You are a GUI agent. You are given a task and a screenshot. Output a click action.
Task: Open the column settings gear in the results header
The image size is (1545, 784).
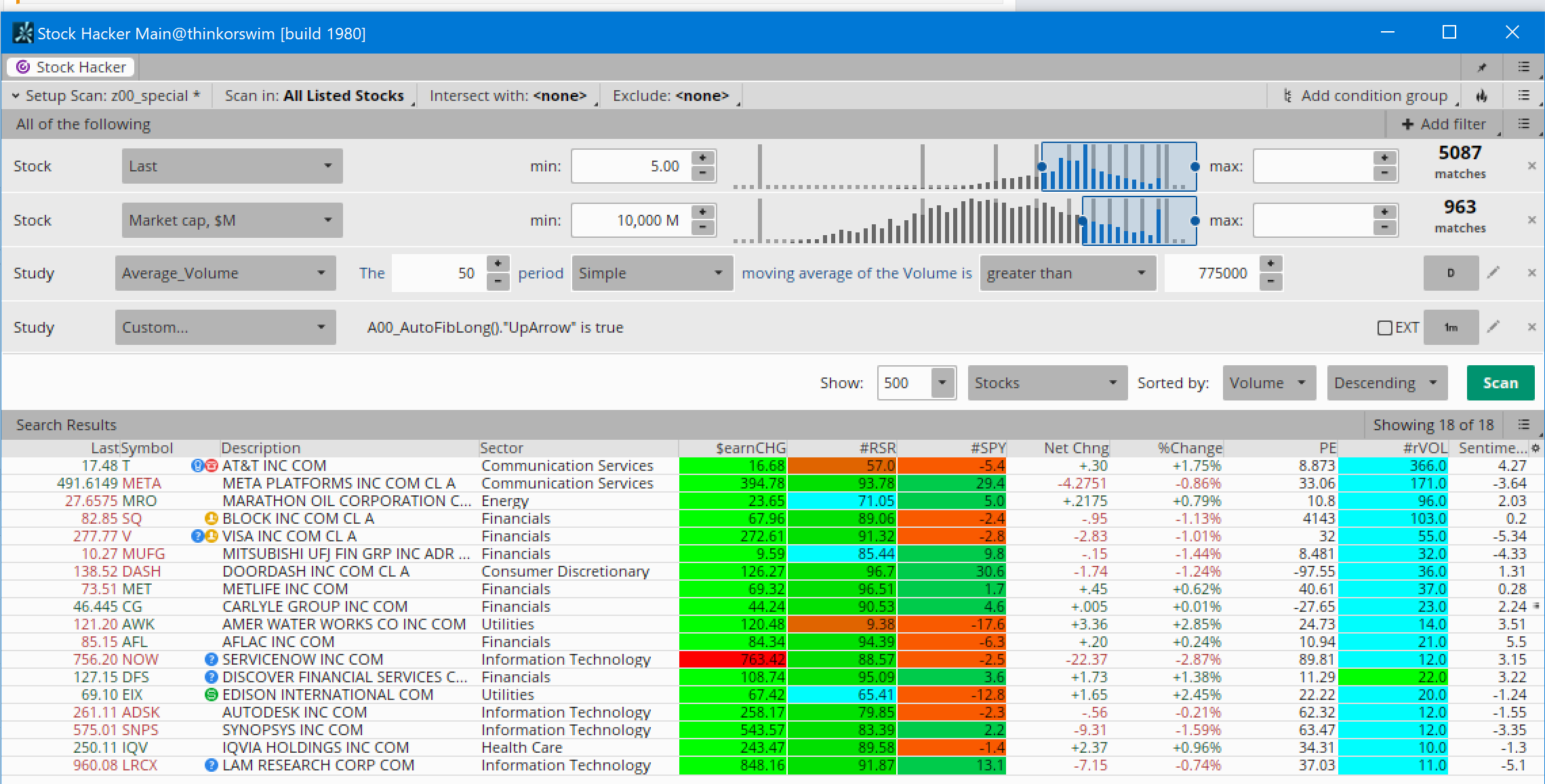pos(1536,448)
